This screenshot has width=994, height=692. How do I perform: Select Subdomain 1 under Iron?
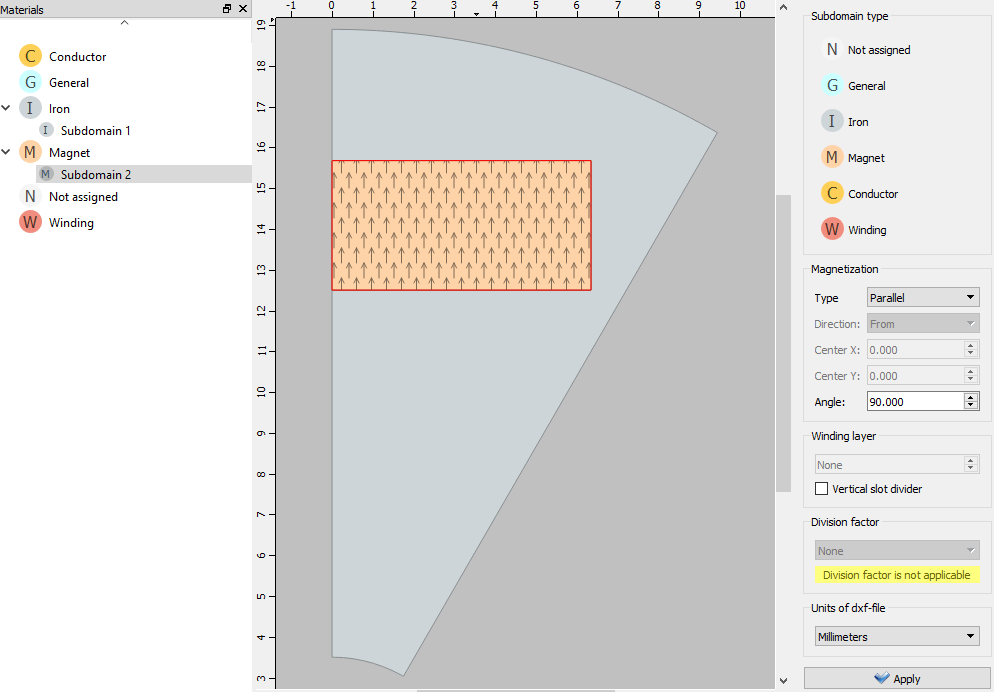click(x=95, y=131)
